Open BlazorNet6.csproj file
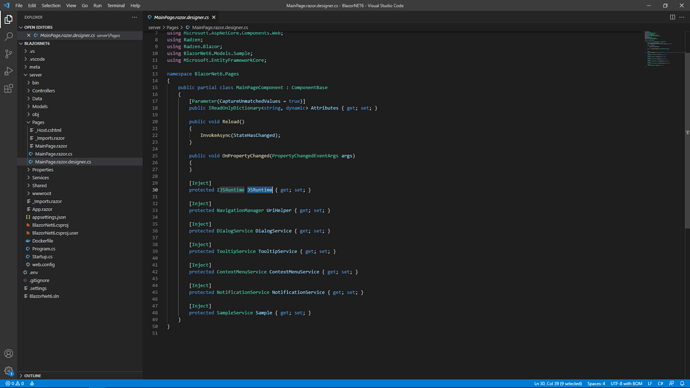The image size is (690, 388). tap(50, 225)
